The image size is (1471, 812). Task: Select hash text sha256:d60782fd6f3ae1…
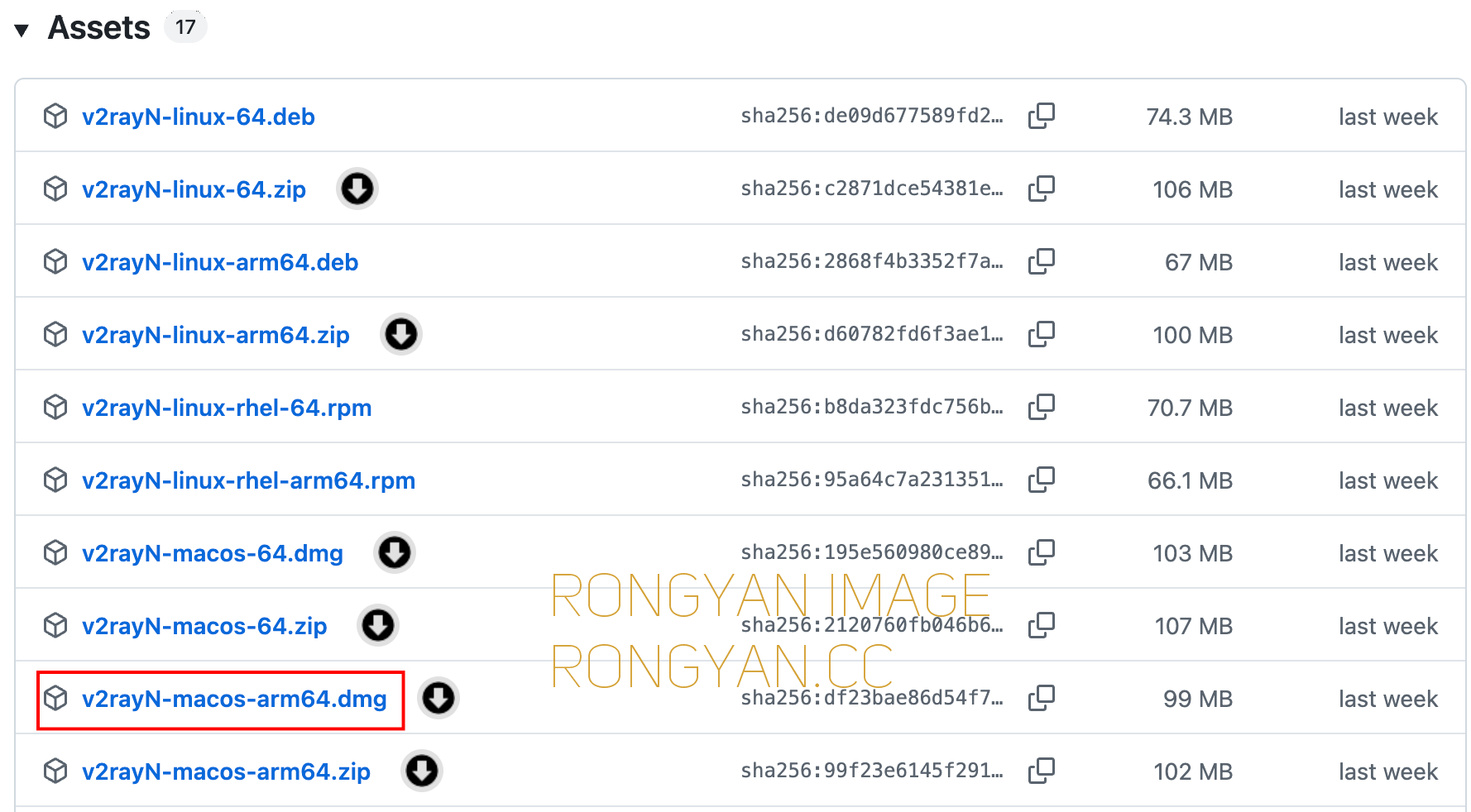point(872,334)
